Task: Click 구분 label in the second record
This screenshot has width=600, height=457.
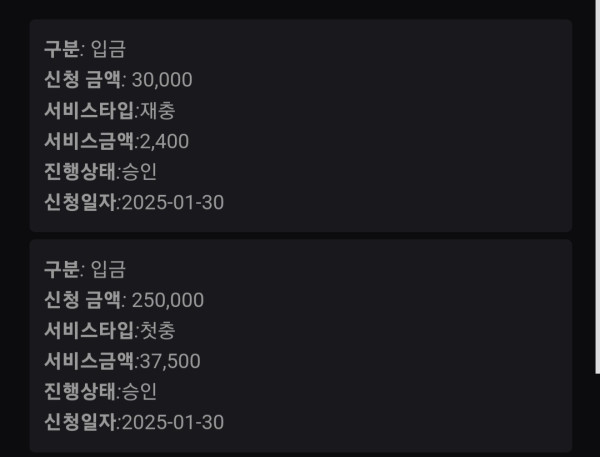Action: click(x=62, y=269)
